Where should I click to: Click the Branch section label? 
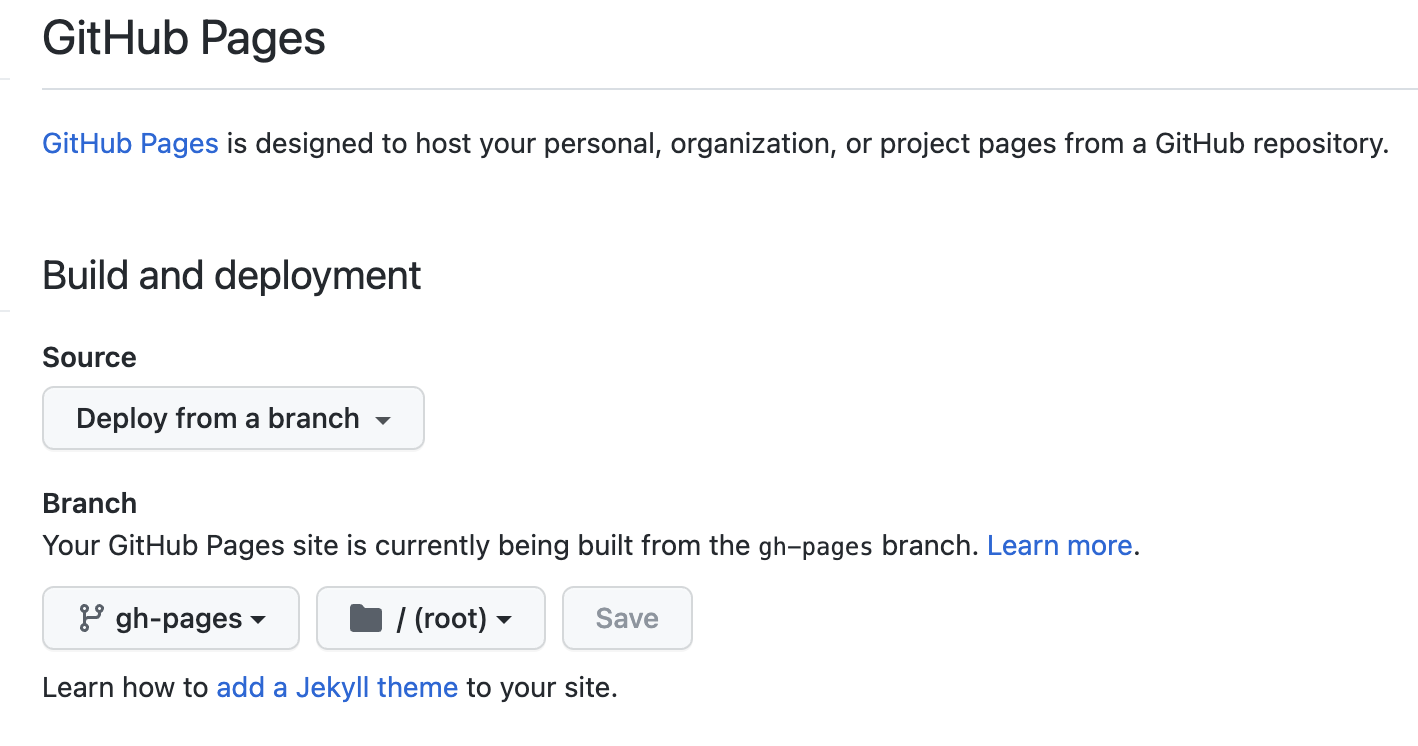click(x=89, y=503)
